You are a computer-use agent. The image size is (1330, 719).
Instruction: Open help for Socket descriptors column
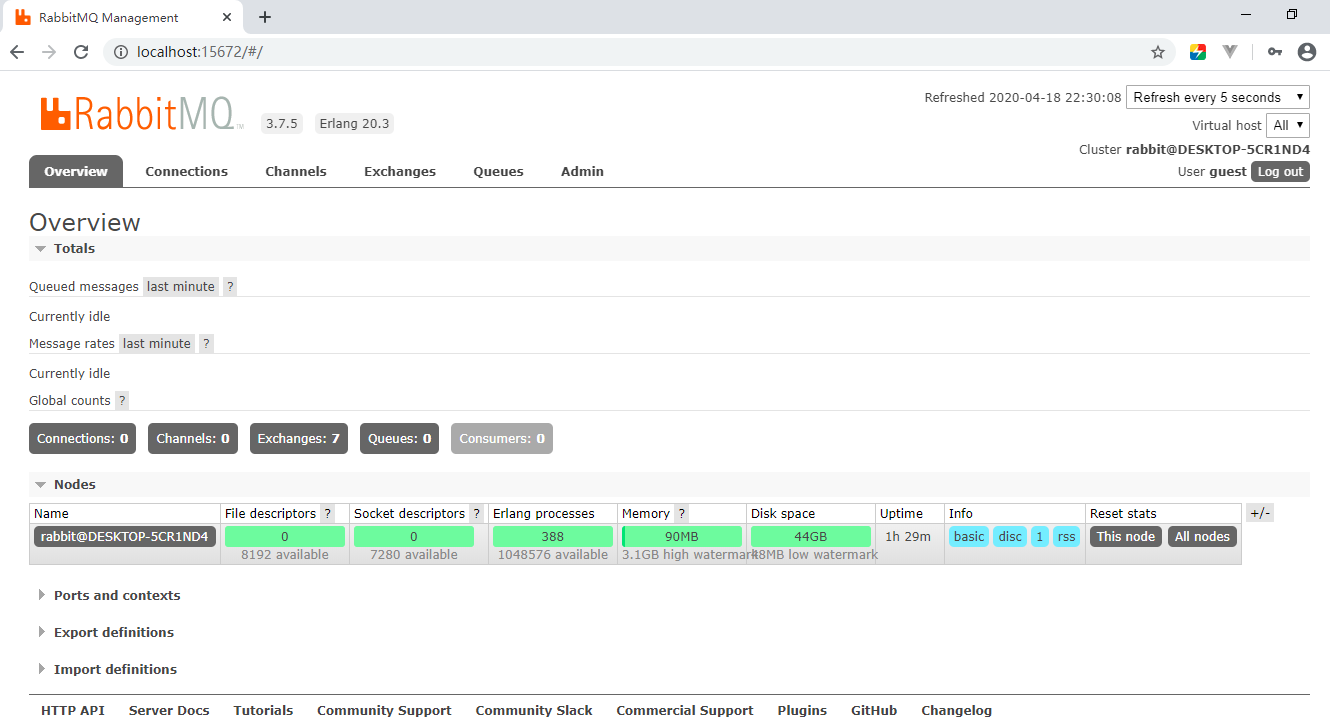click(x=476, y=514)
